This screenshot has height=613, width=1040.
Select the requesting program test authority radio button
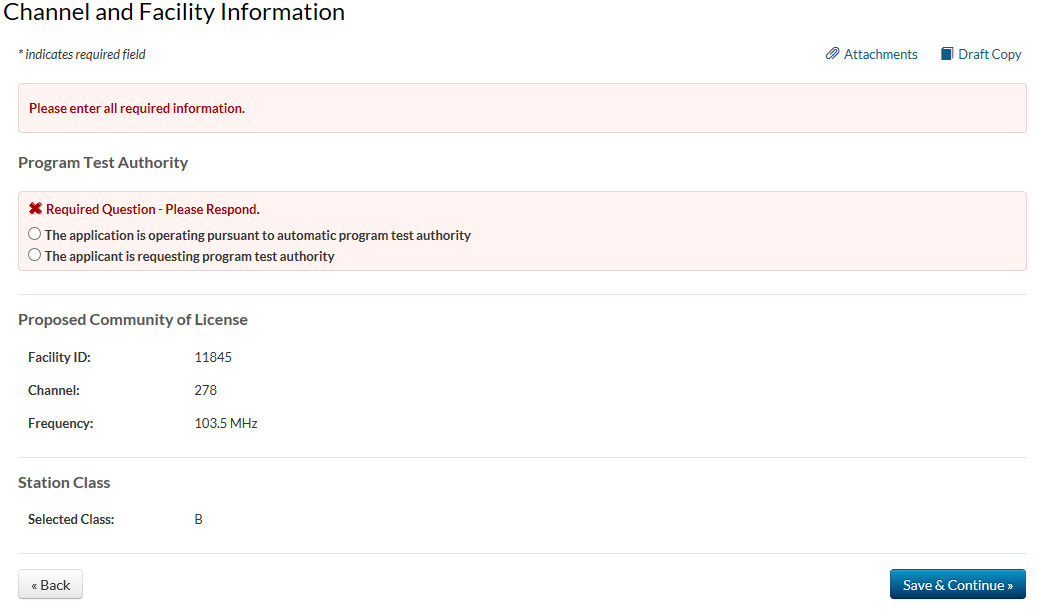[35, 255]
